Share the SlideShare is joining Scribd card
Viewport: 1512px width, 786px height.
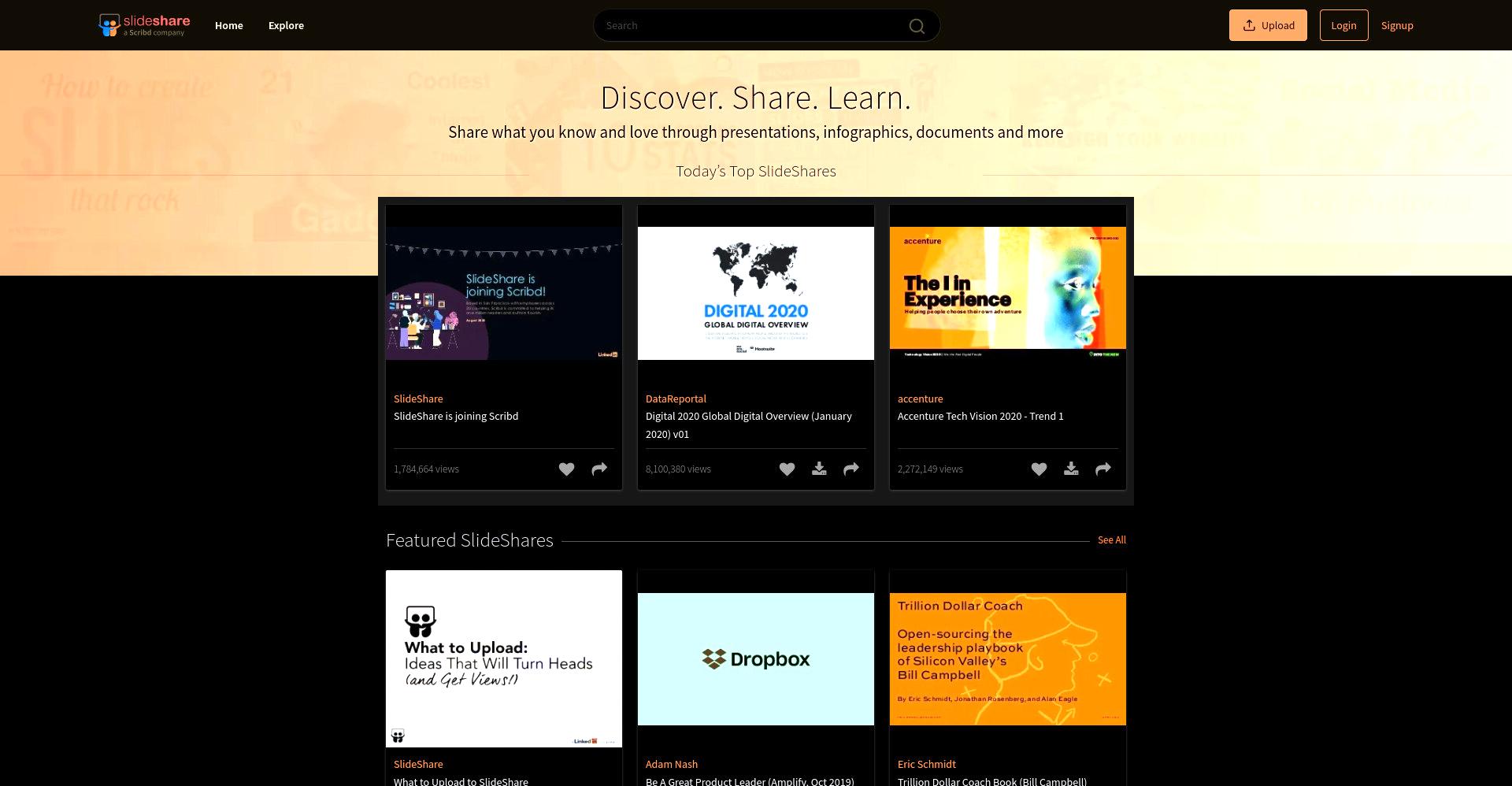click(x=599, y=469)
